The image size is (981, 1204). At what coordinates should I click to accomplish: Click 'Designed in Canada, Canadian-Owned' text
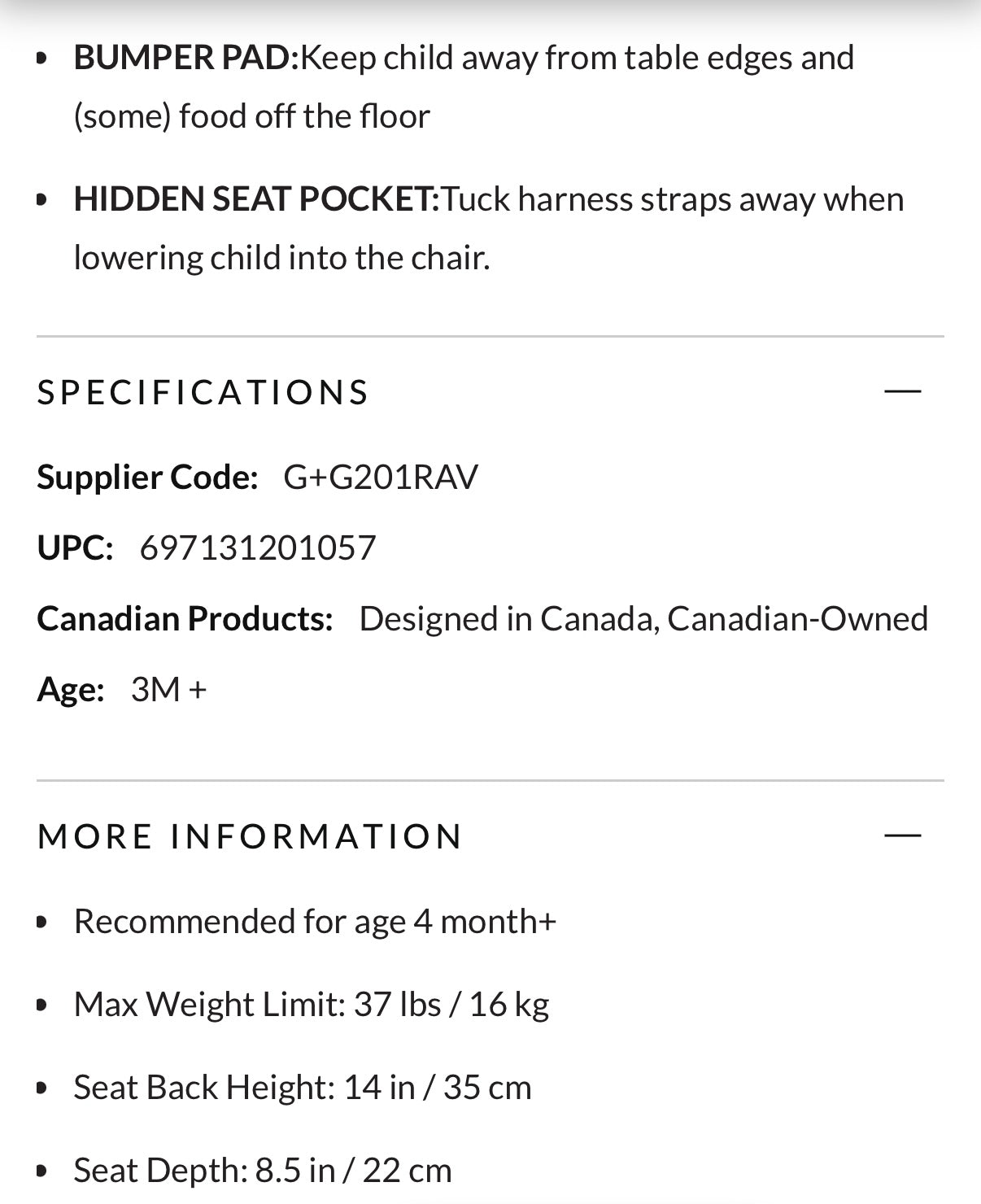pos(643,618)
